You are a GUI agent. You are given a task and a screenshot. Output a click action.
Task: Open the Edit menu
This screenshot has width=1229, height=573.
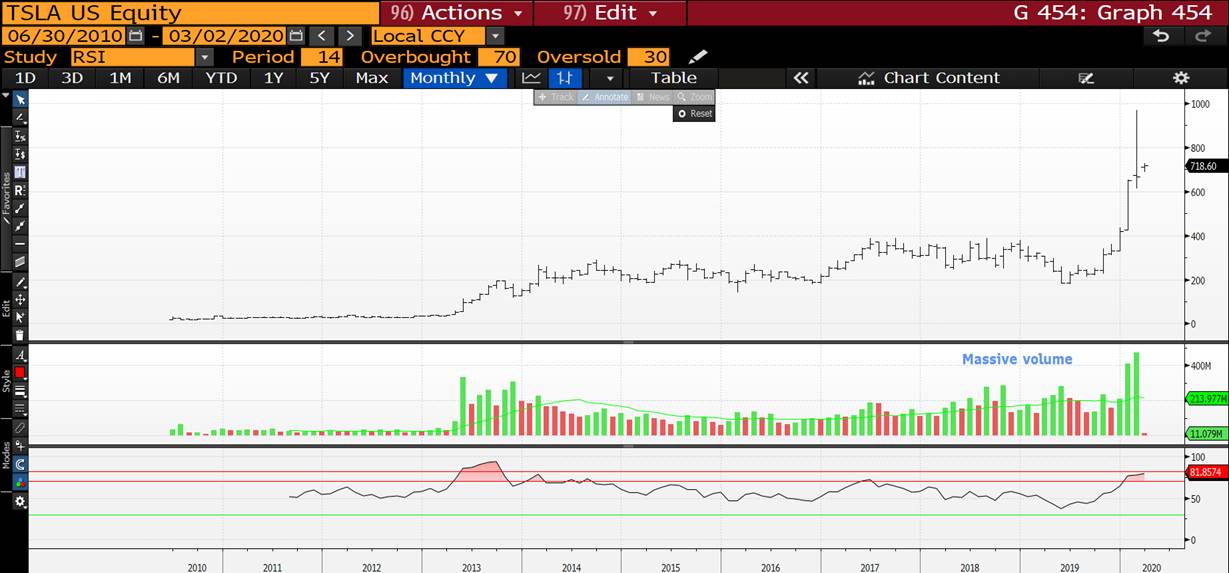(610, 13)
